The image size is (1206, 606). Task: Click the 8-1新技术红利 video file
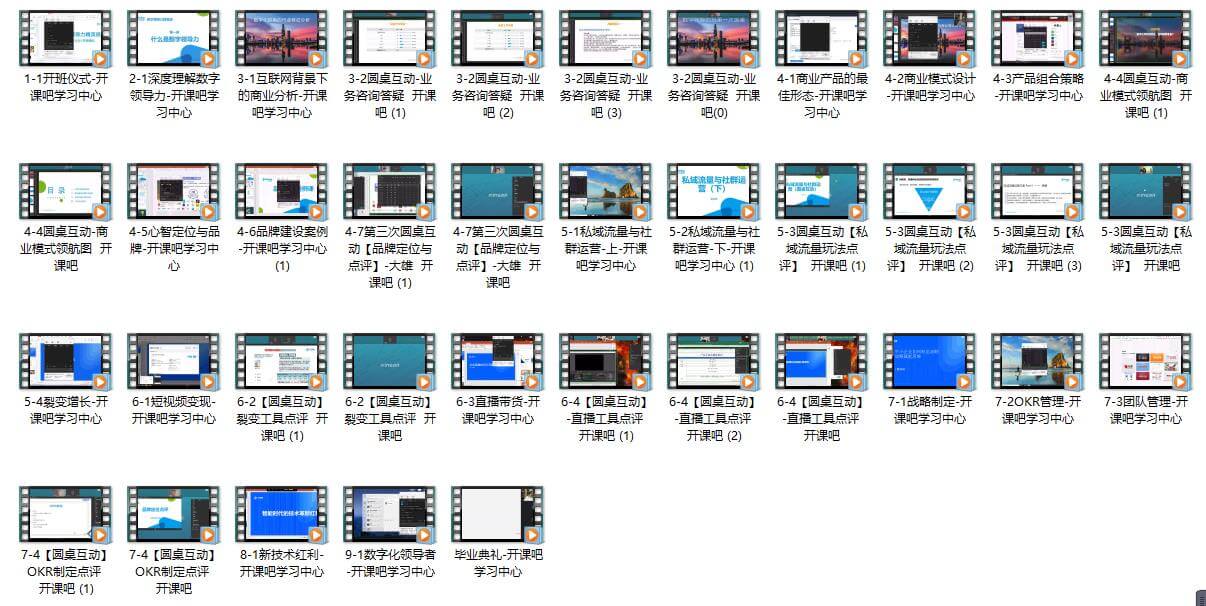[x=282, y=514]
